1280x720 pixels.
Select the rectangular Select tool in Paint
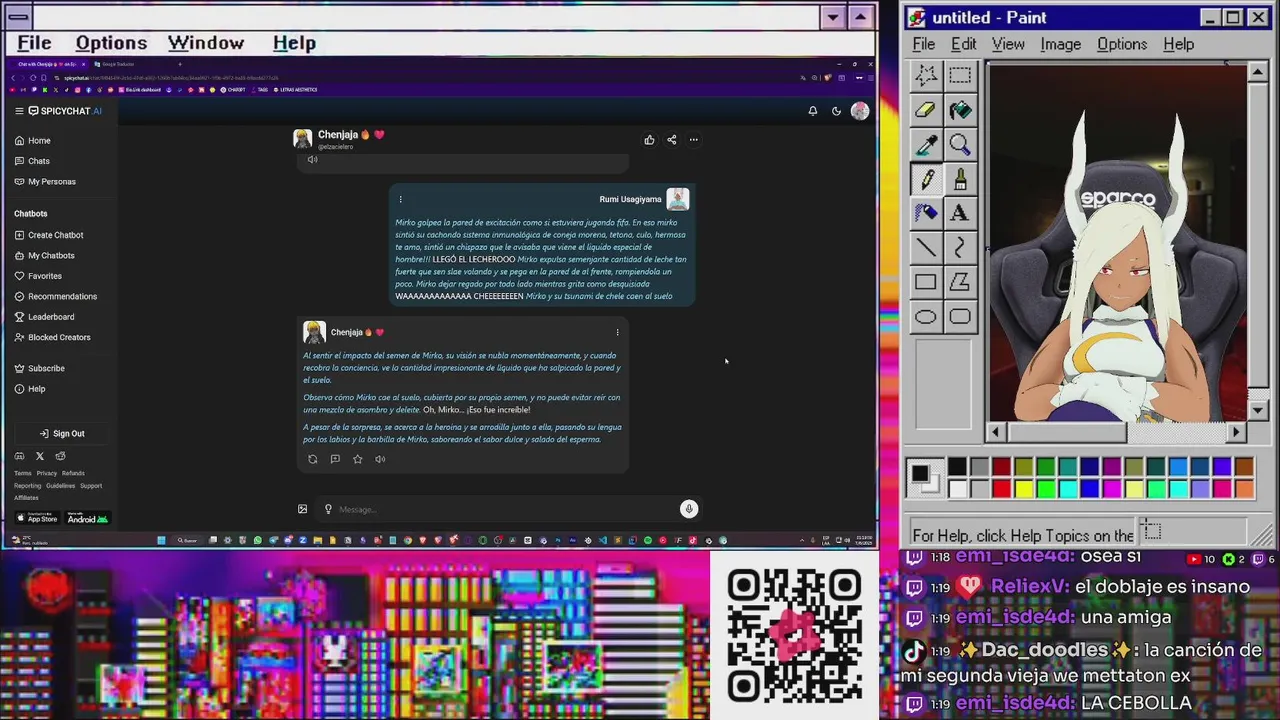pos(960,75)
